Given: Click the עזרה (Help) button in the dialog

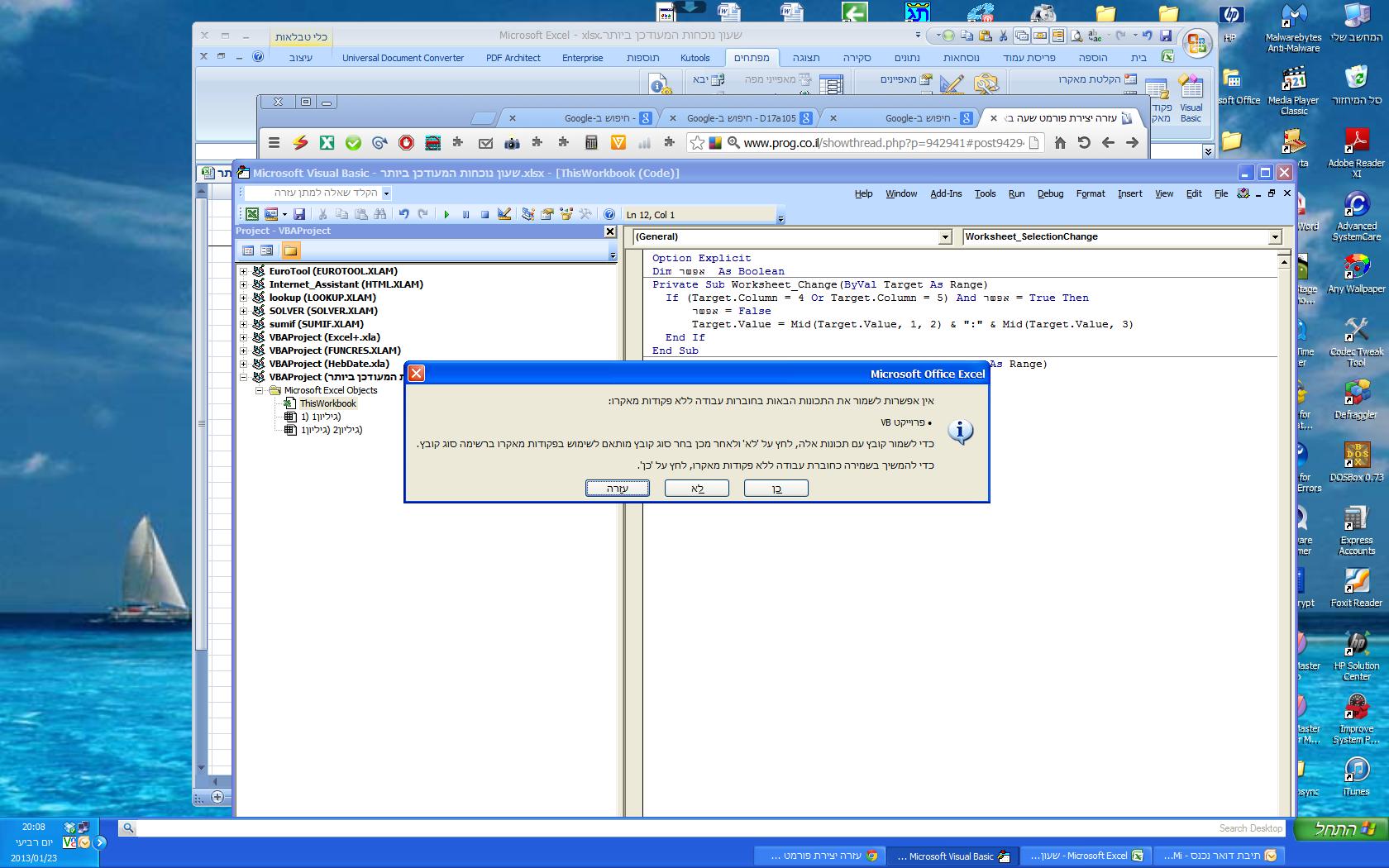Looking at the screenshot, I should 618,489.
